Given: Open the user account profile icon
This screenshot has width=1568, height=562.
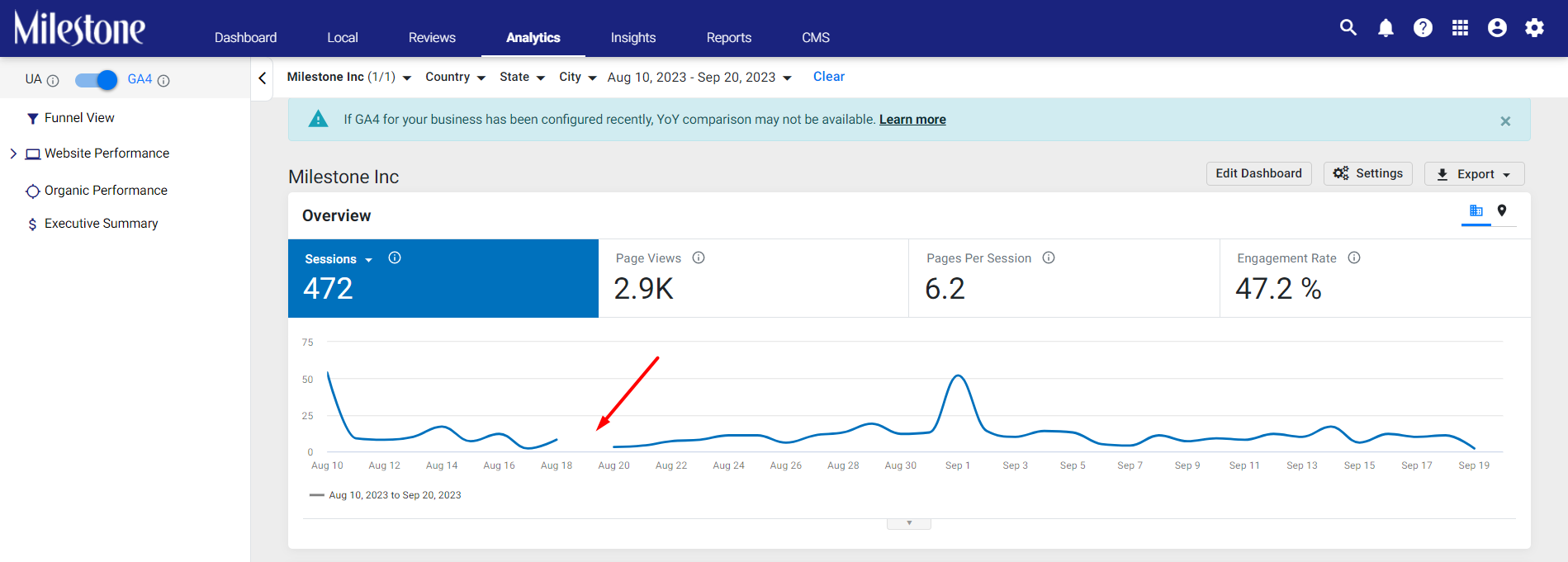Looking at the screenshot, I should [x=1497, y=28].
